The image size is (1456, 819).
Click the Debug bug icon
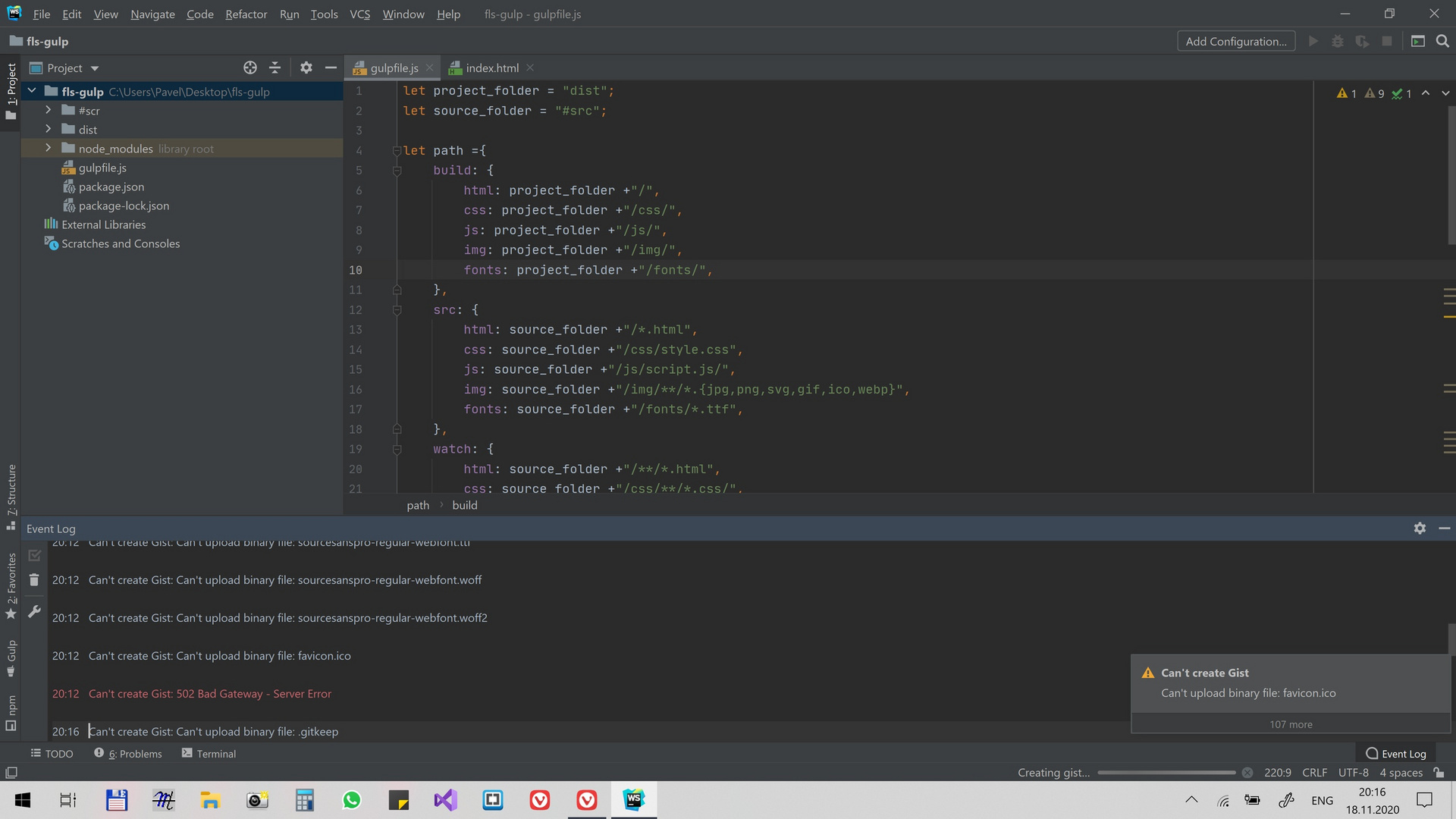pyautogui.click(x=1338, y=41)
